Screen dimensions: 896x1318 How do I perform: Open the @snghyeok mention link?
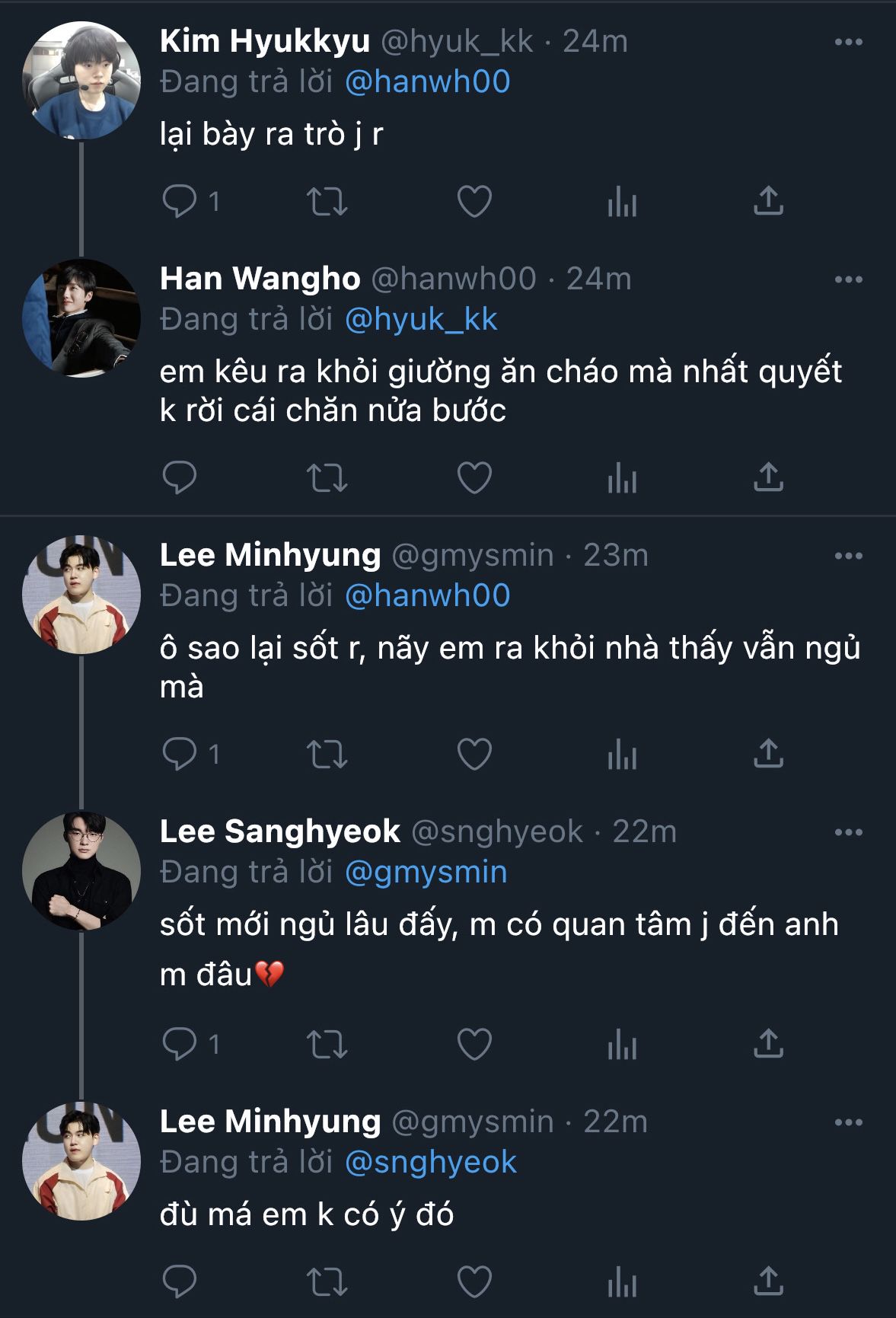(430, 1163)
